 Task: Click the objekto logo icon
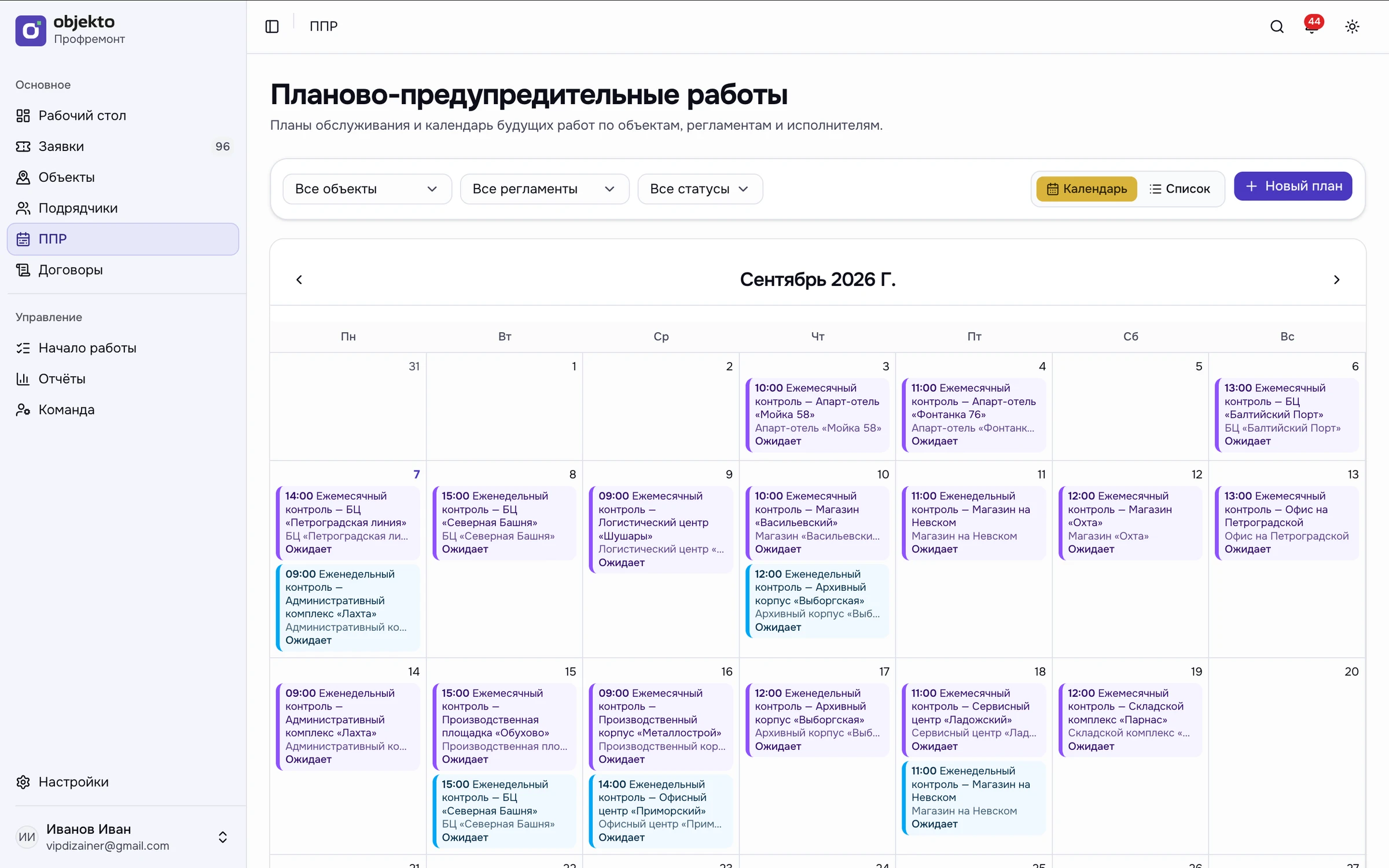pyautogui.click(x=31, y=30)
